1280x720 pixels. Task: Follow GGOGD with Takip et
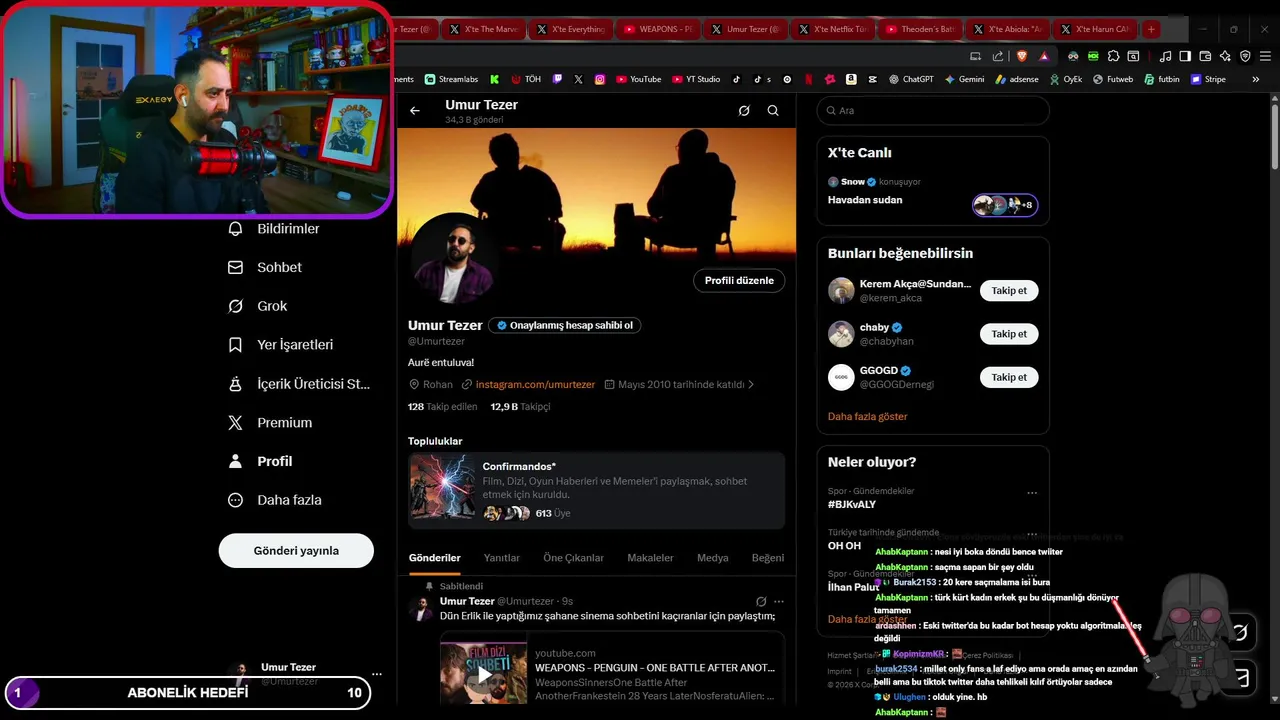click(x=1009, y=377)
